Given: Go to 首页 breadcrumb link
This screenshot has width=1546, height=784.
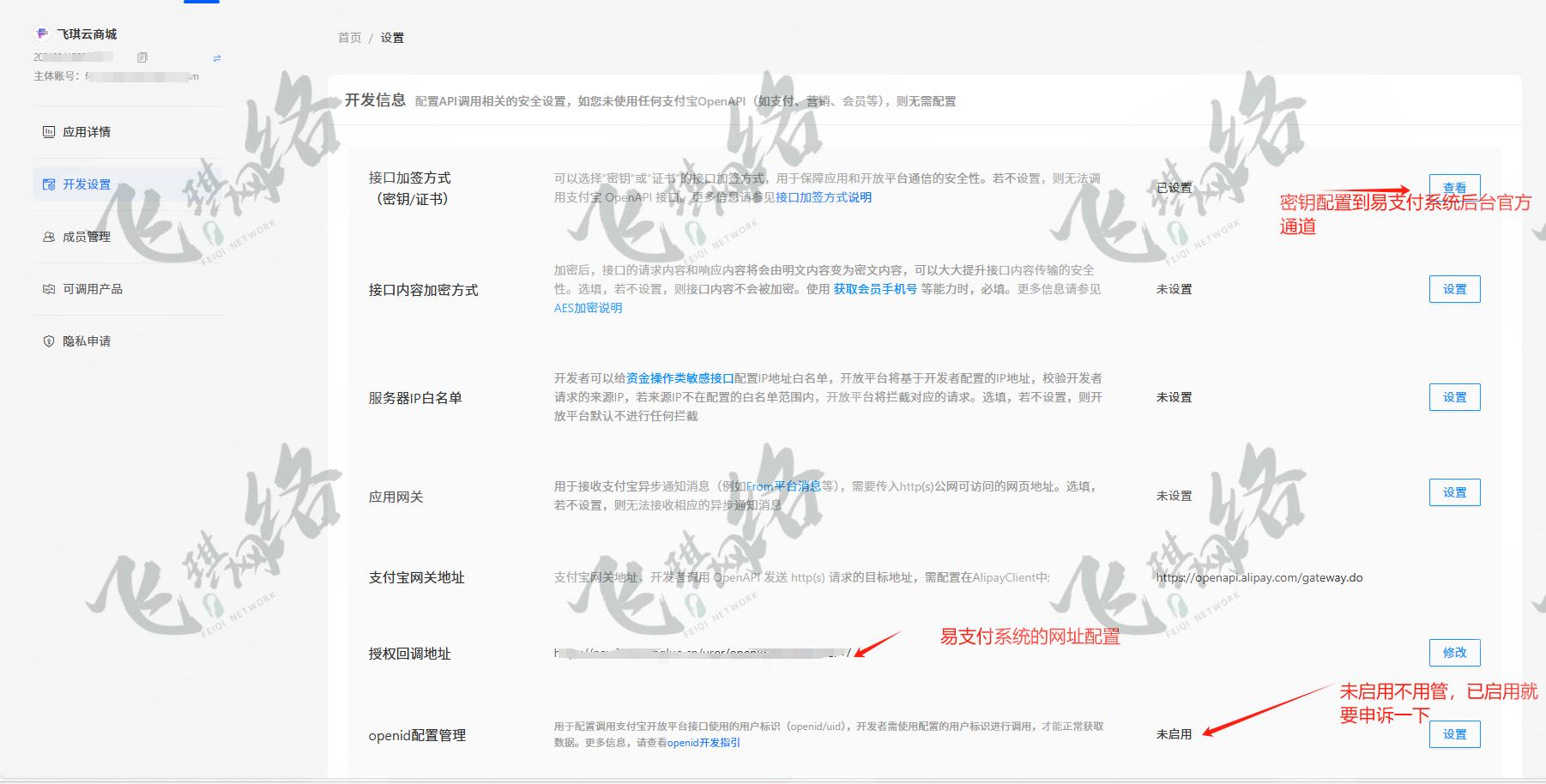Looking at the screenshot, I should point(349,37).
